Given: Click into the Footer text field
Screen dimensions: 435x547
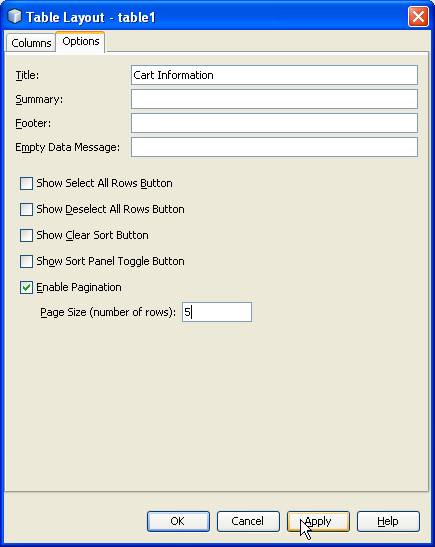Looking at the screenshot, I should coord(274,123).
